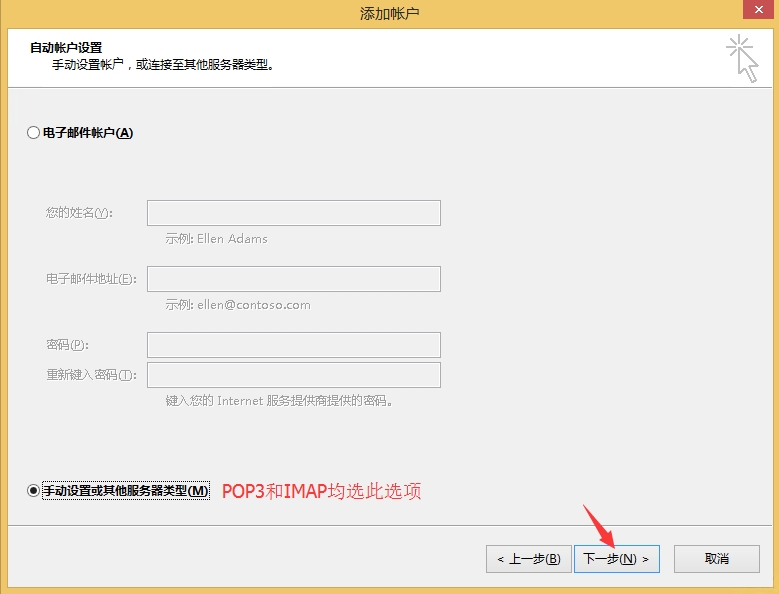Image resolution: width=779 pixels, height=594 pixels.
Task: Click the 您的姓名 input field
Action: (x=294, y=213)
